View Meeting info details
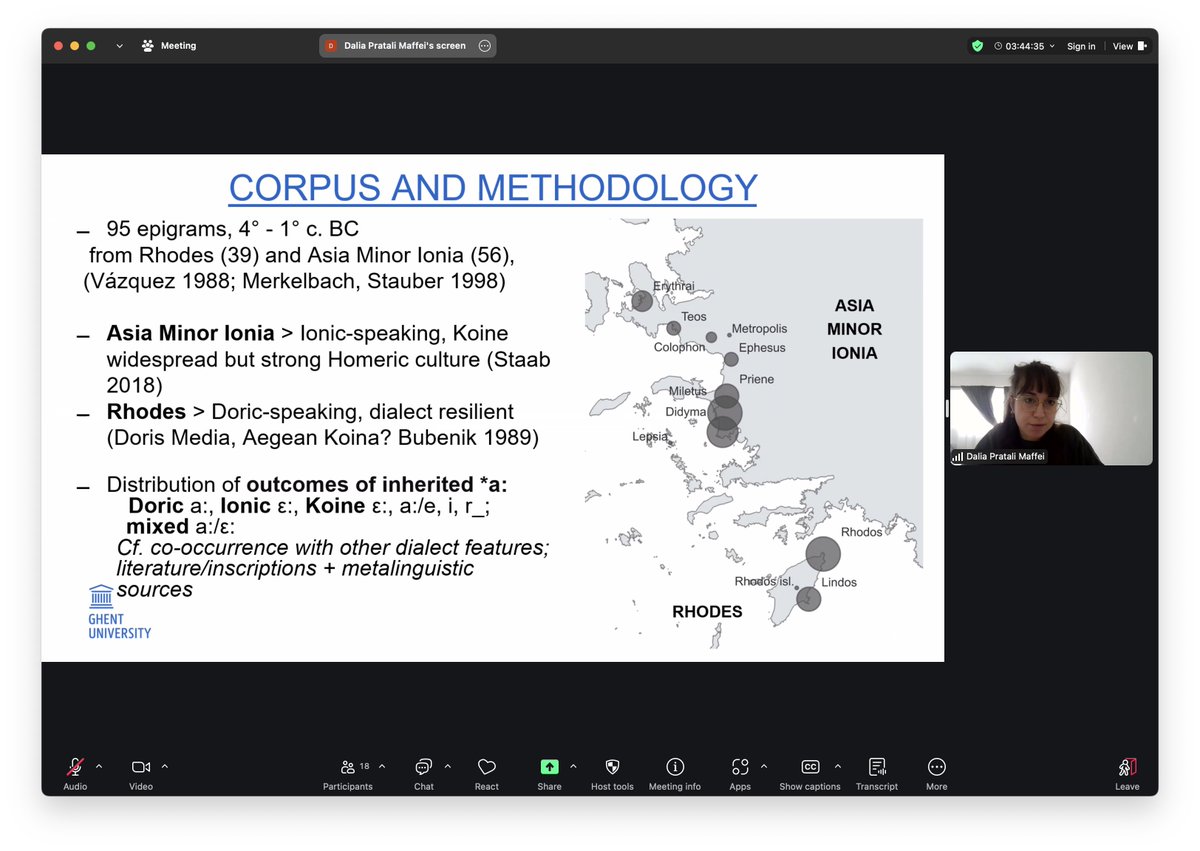 (675, 766)
